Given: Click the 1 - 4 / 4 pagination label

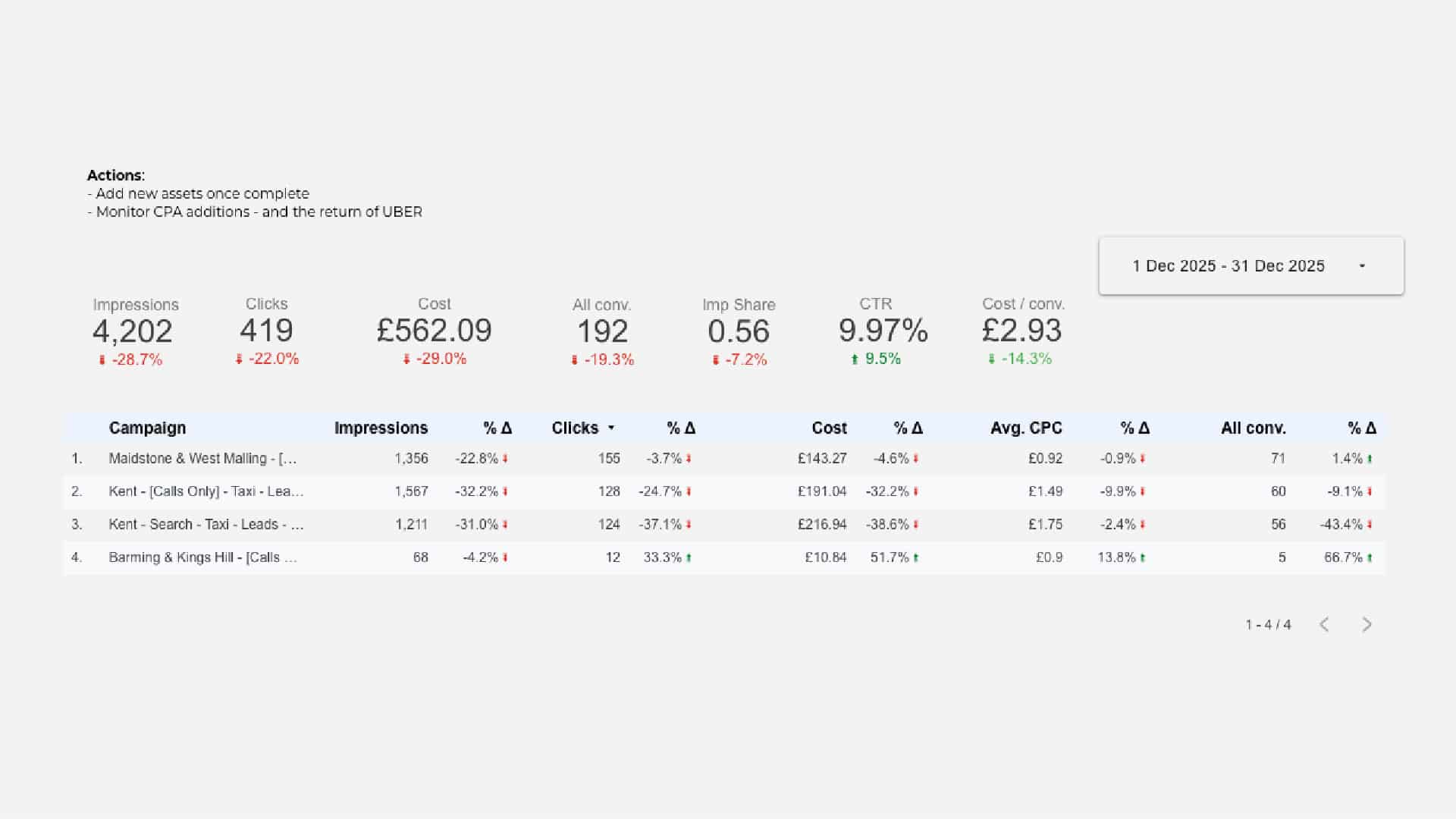Looking at the screenshot, I should 1268,625.
